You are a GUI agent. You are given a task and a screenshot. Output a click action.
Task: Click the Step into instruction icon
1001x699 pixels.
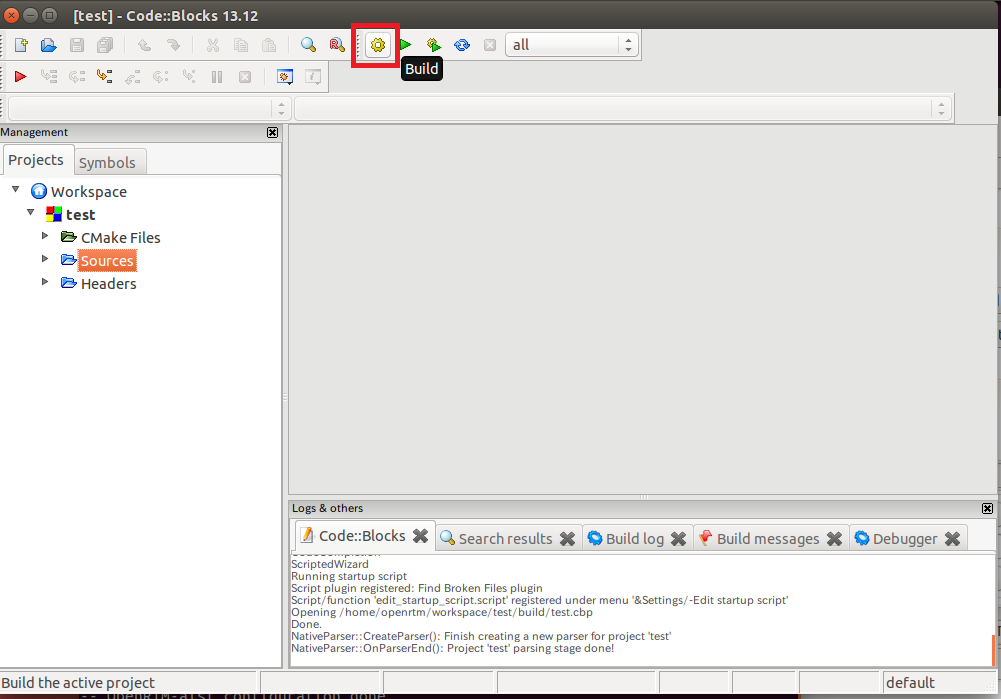pyautogui.click(x=189, y=77)
